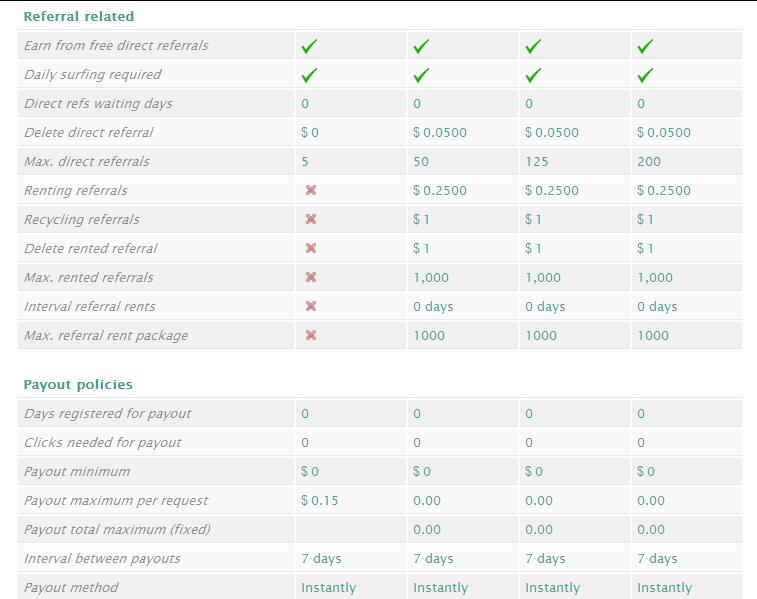The width and height of the screenshot is (757, 599).
Task: Click the red X in Renting referrals row
Action: [x=311, y=190]
